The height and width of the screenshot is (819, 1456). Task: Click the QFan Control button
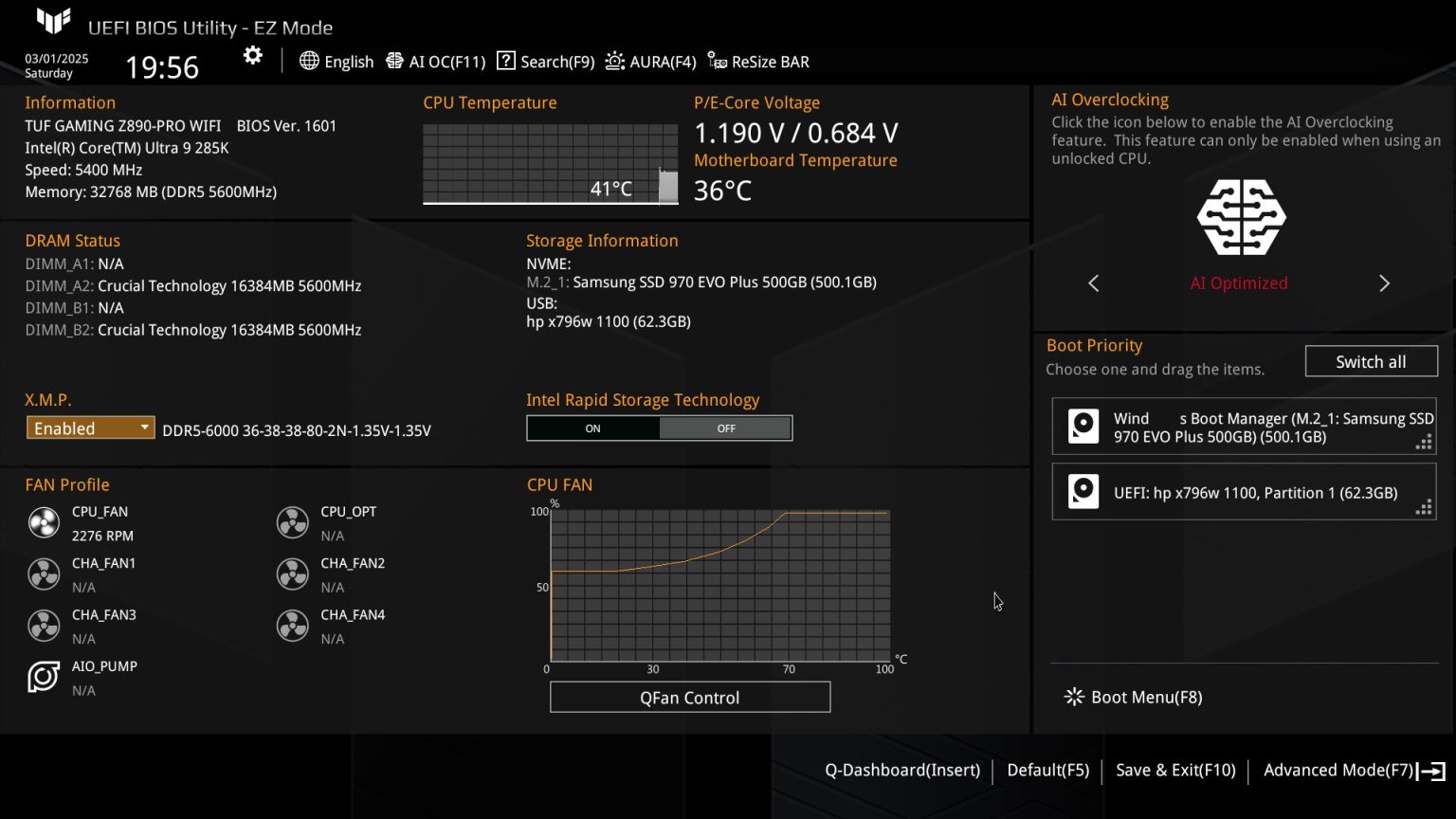pyautogui.click(x=690, y=698)
